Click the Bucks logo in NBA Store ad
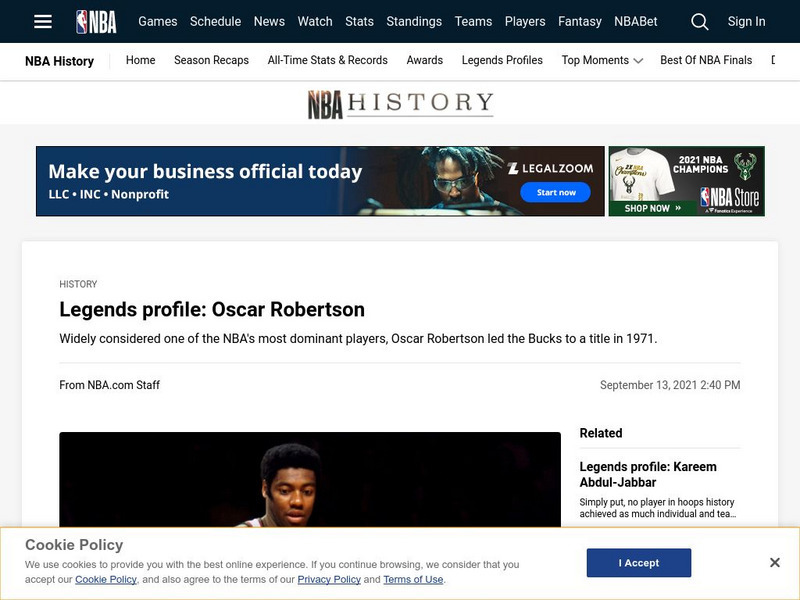The height and width of the screenshot is (600, 800). [745, 166]
